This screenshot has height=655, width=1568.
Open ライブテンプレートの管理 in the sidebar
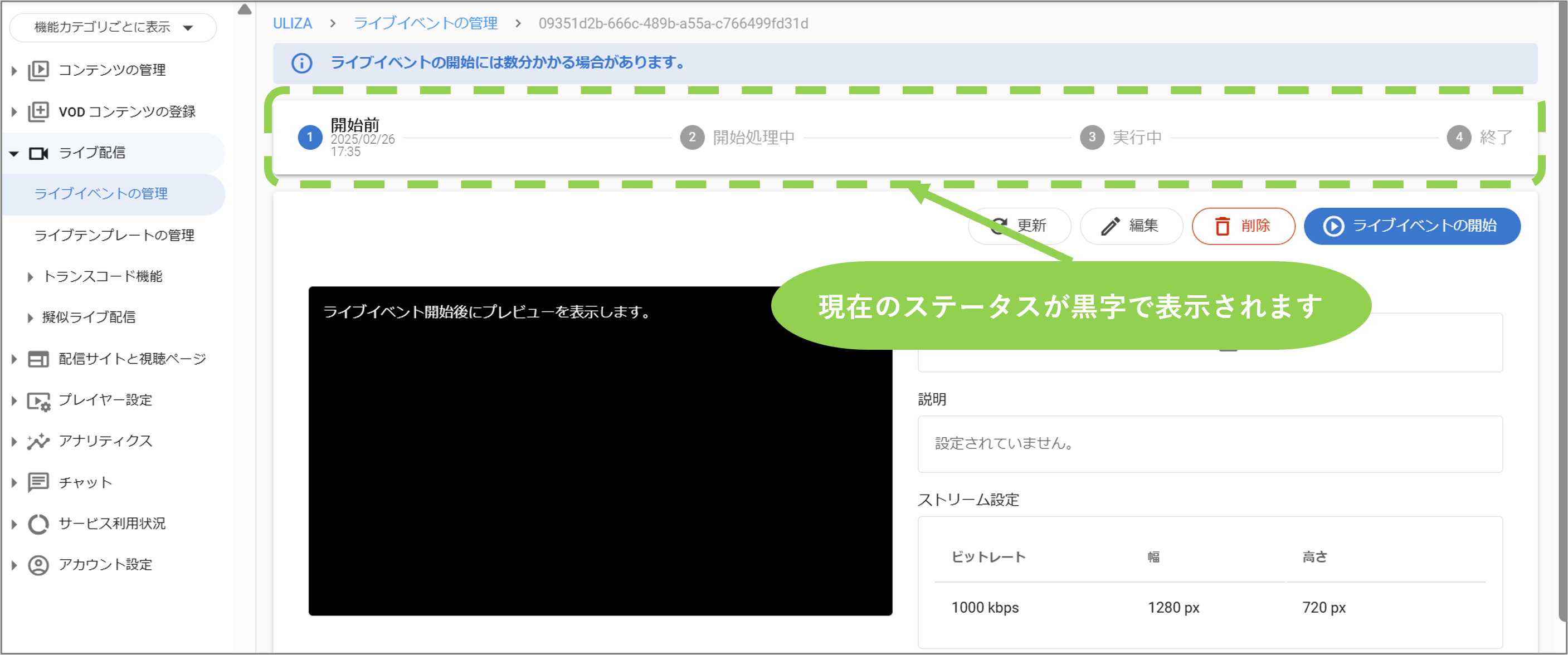pyautogui.click(x=114, y=236)
